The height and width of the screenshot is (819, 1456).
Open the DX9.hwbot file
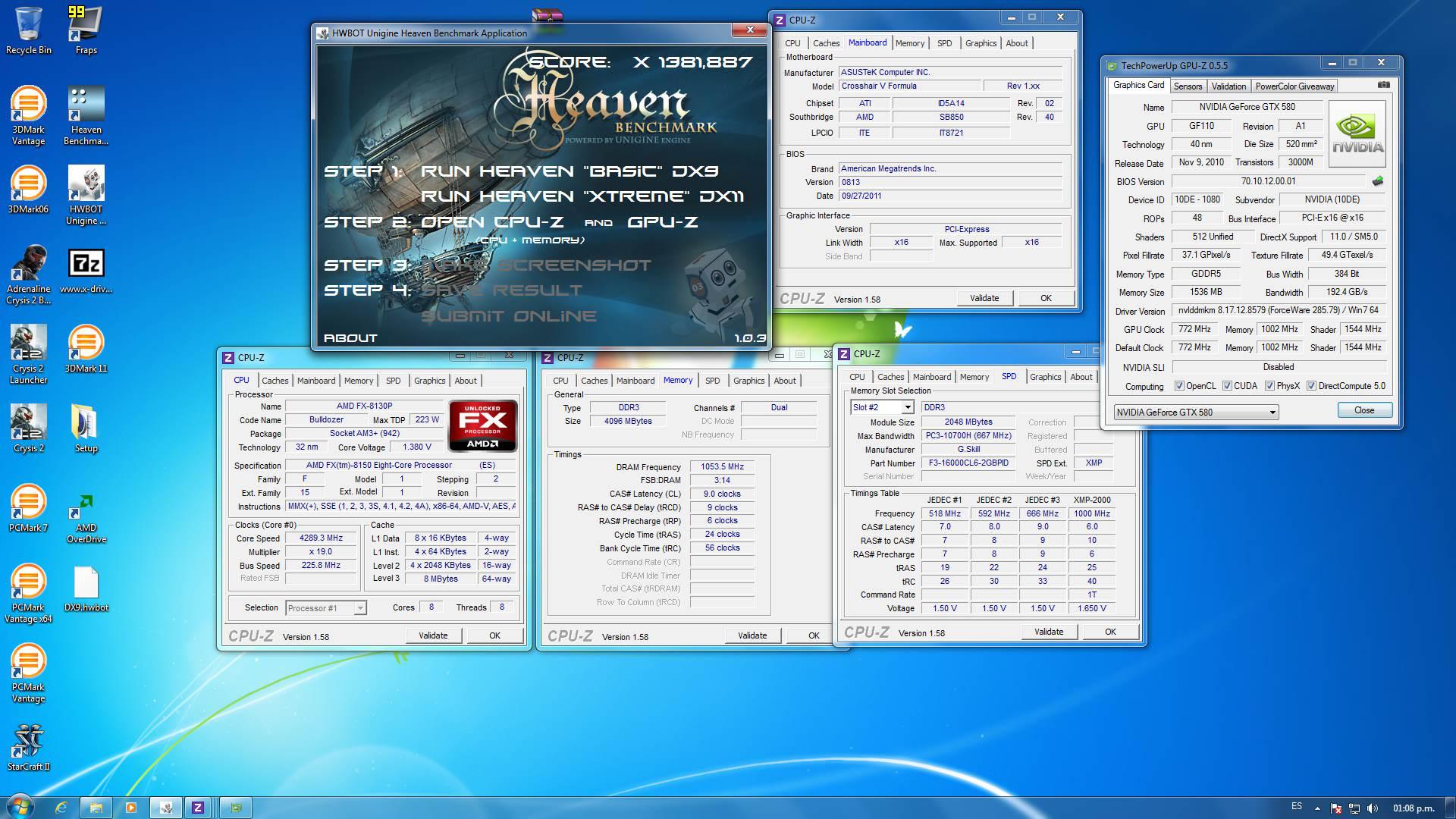(x=86, y=588)
